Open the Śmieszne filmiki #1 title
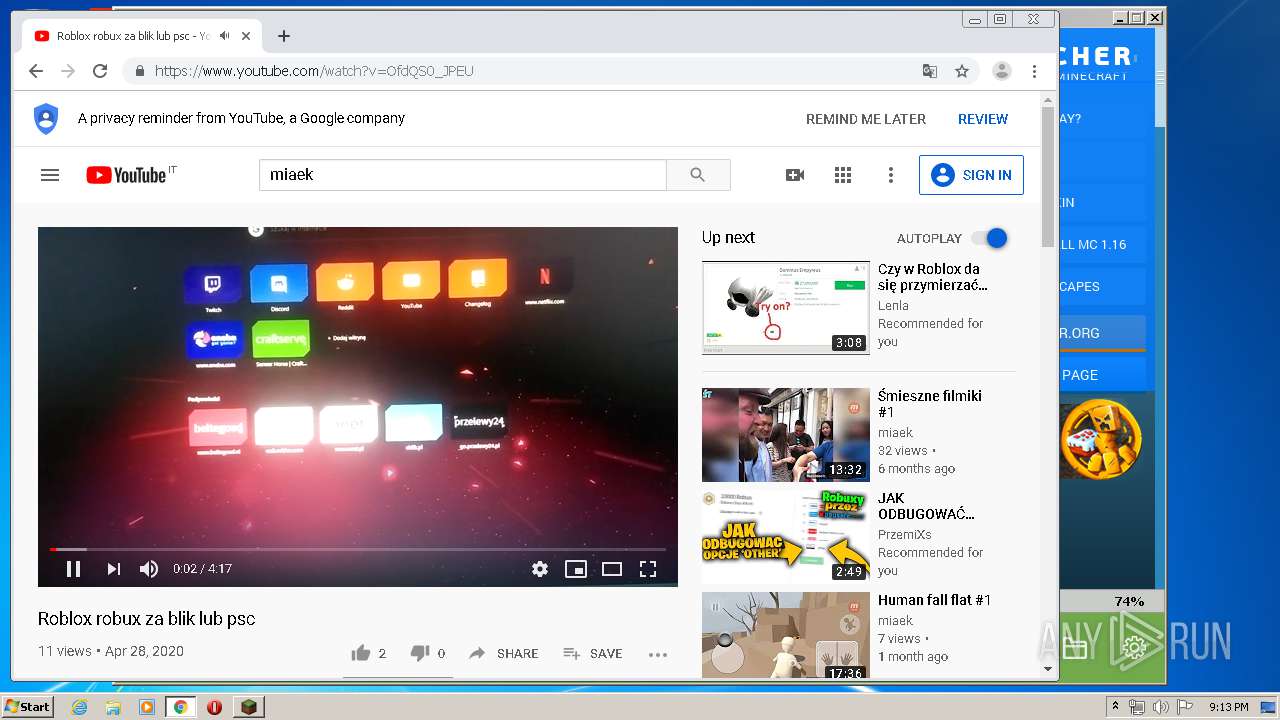The width and height of the screenshot is (1280, 720). [930, 404]
